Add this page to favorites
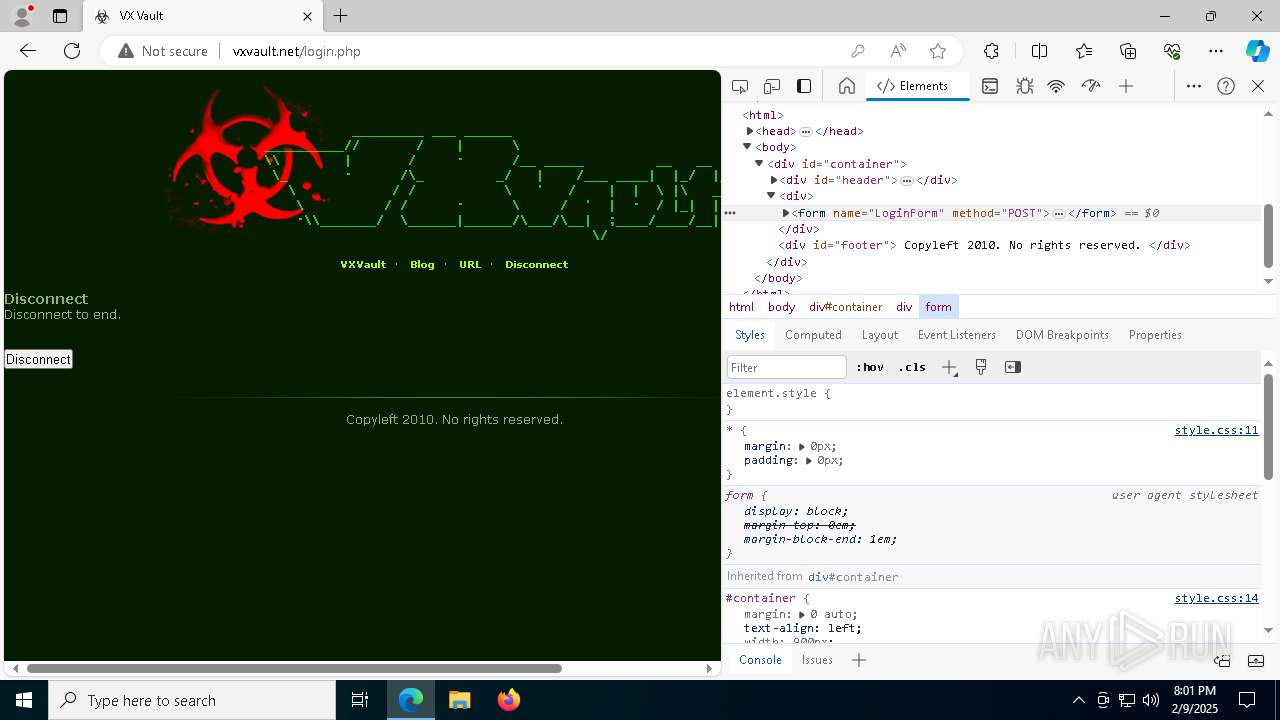 point(938,51)
